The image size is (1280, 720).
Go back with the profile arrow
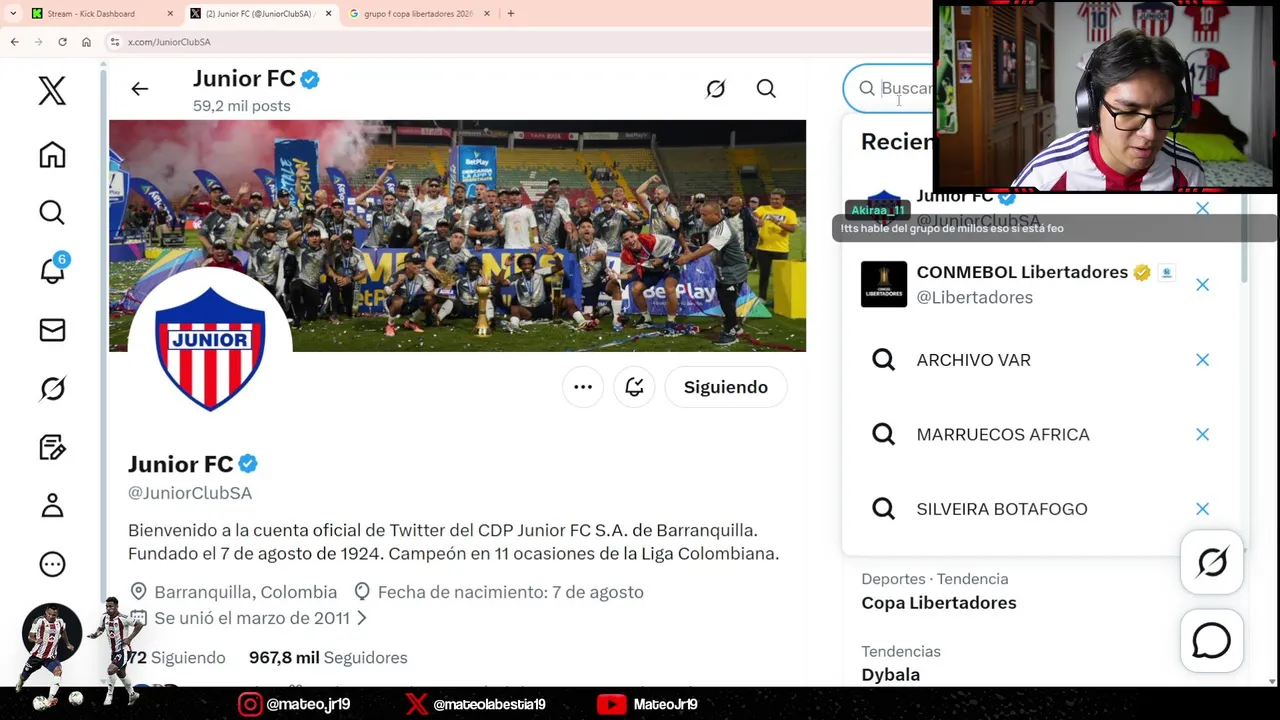139,89
